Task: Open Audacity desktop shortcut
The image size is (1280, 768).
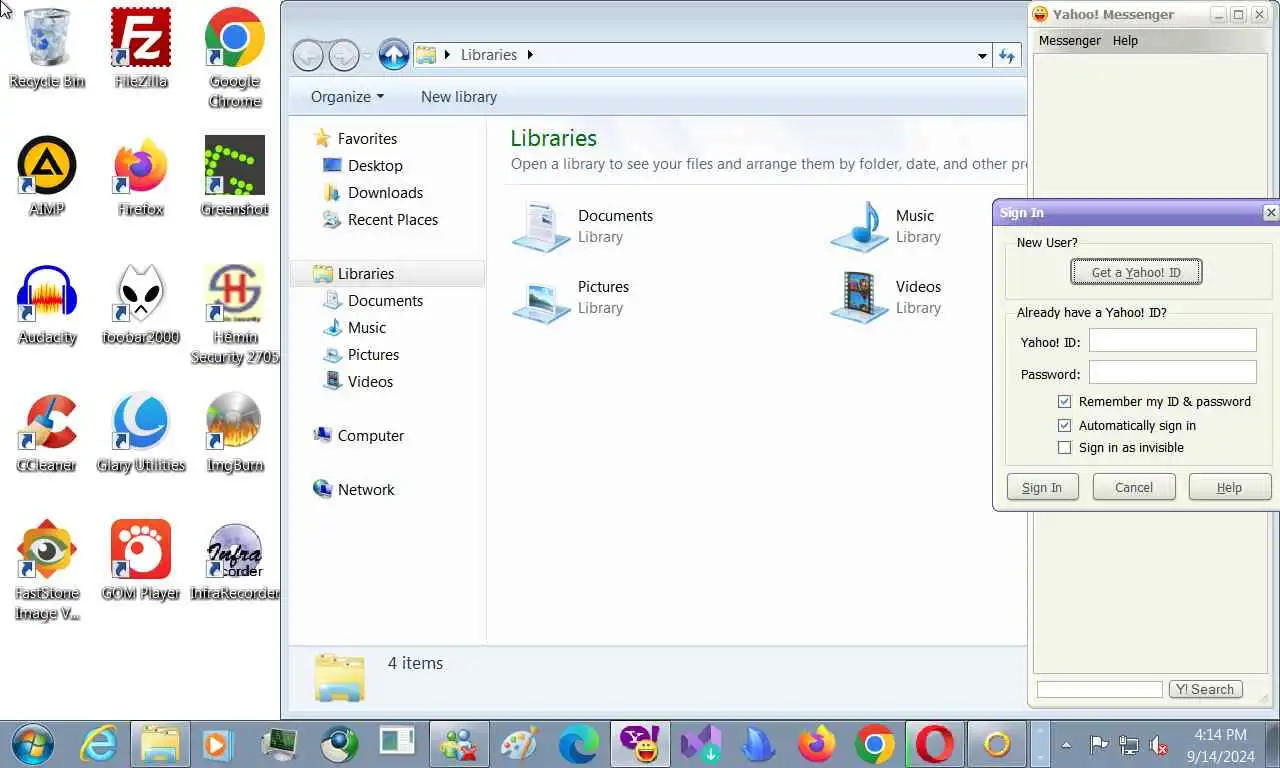Action: pos(46,304)
